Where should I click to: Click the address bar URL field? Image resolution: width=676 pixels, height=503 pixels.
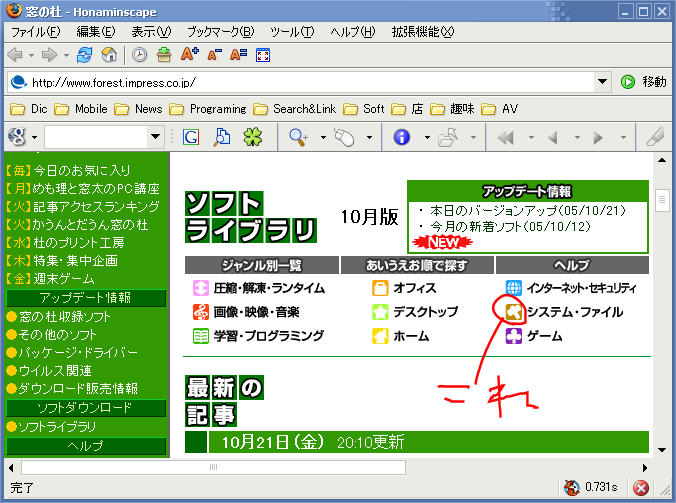pos(302,82)
